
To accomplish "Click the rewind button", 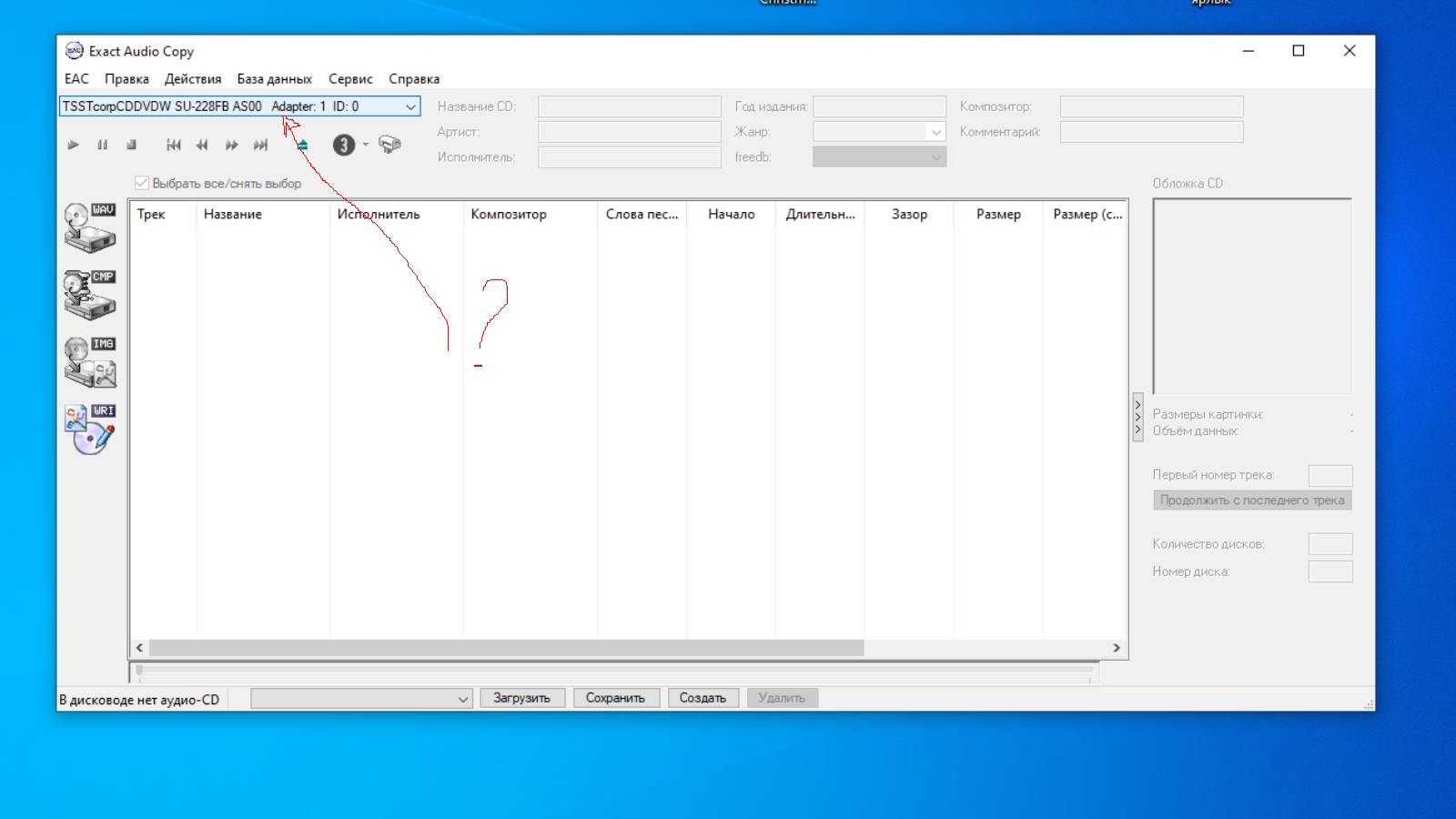I will click(x=202, y=145).
